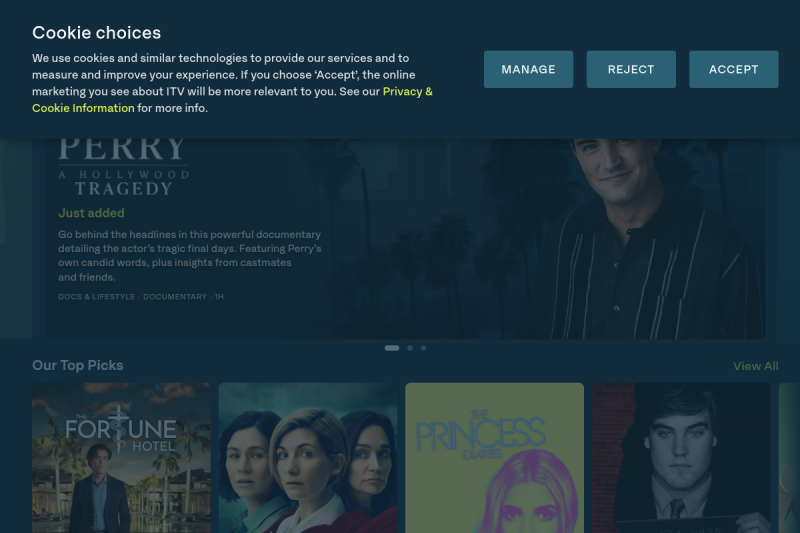
Task: Open View All for Our Top Picks
Action: [x=755, y=366]
